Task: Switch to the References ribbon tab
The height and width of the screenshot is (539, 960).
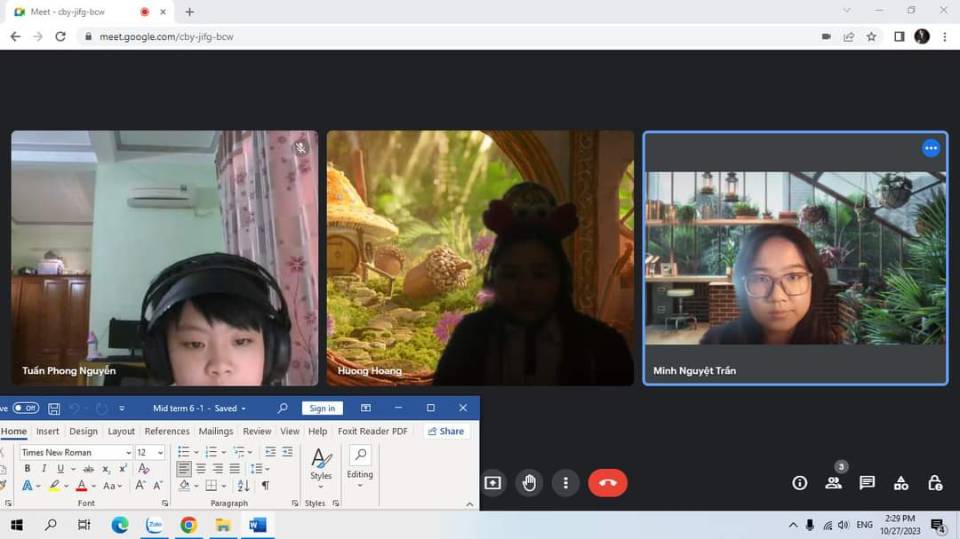Action: tap(167, 431)
